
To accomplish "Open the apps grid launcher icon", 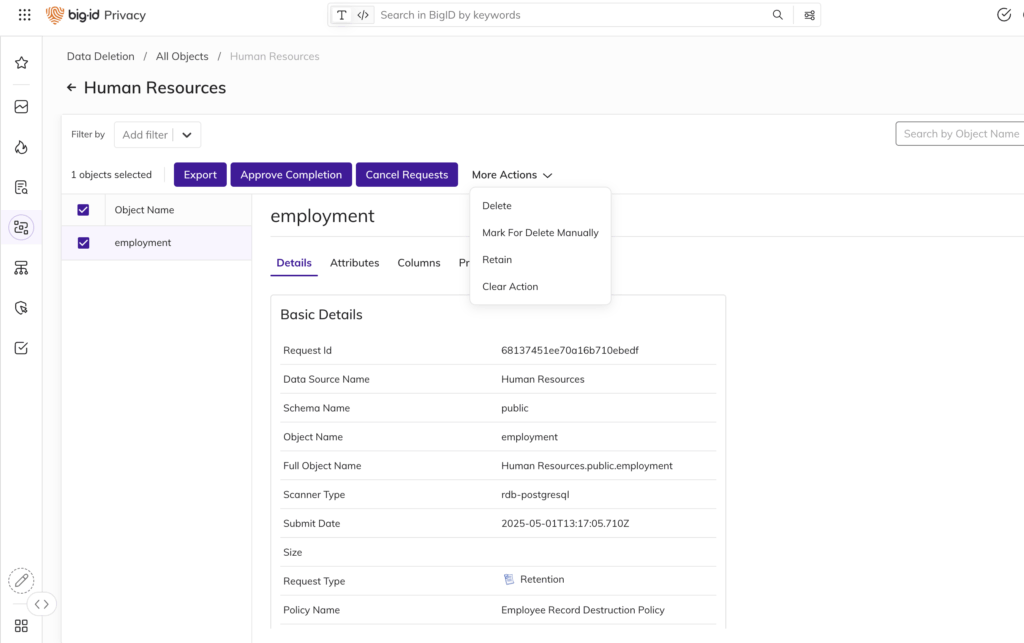I will click(x=25, y=15).
